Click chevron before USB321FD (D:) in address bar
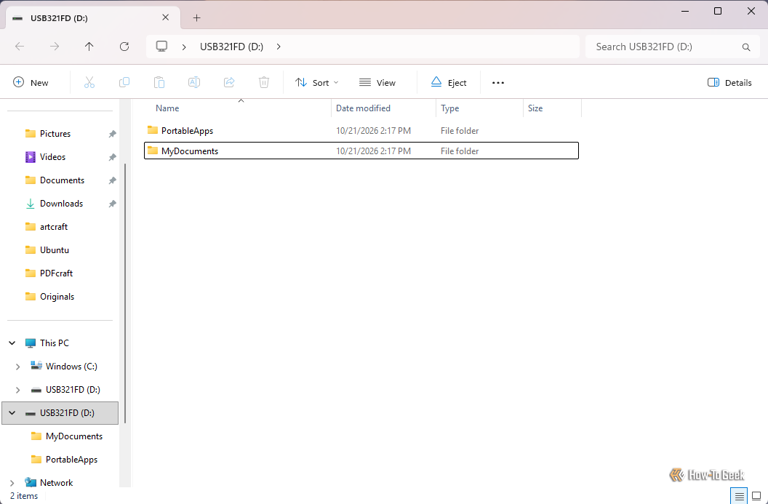This screenshot has height=504, width=768. pos(184,47)
